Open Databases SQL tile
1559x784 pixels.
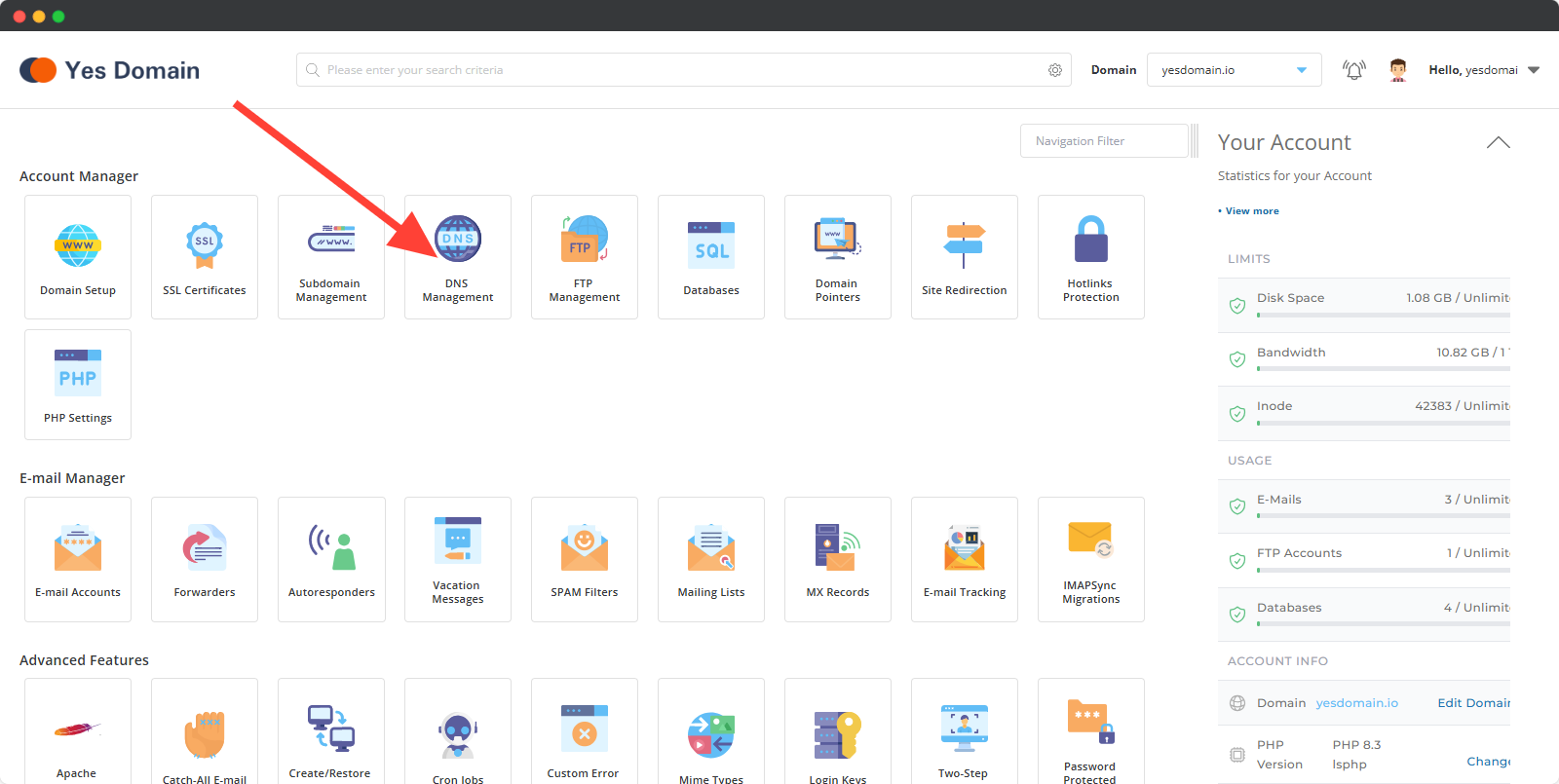711,257
